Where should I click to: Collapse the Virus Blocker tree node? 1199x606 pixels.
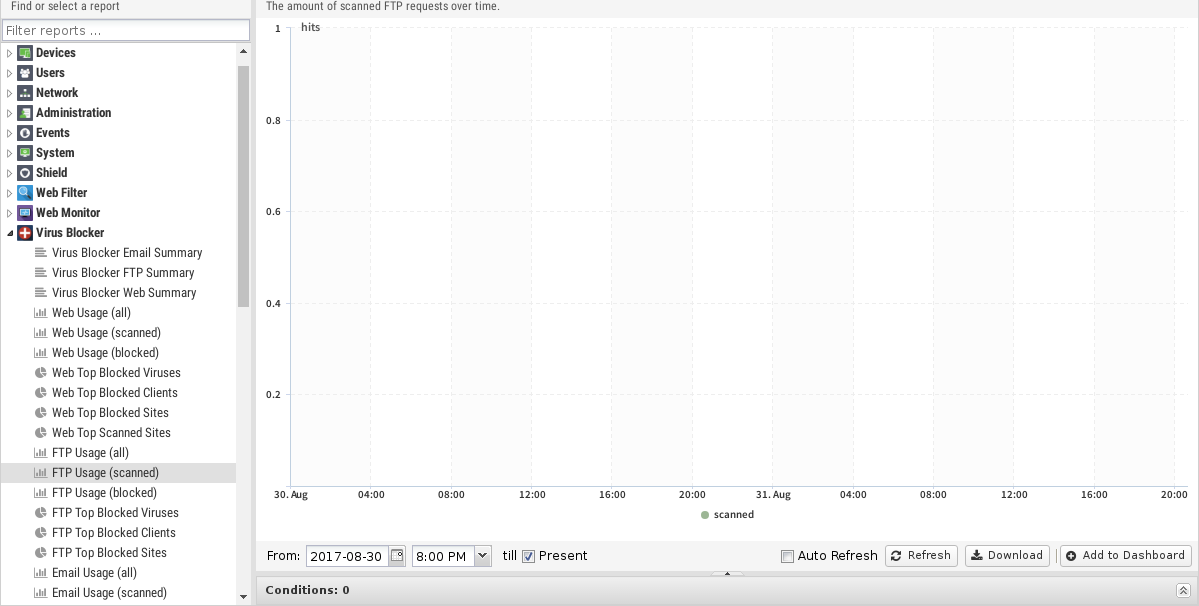pos(9,232)
